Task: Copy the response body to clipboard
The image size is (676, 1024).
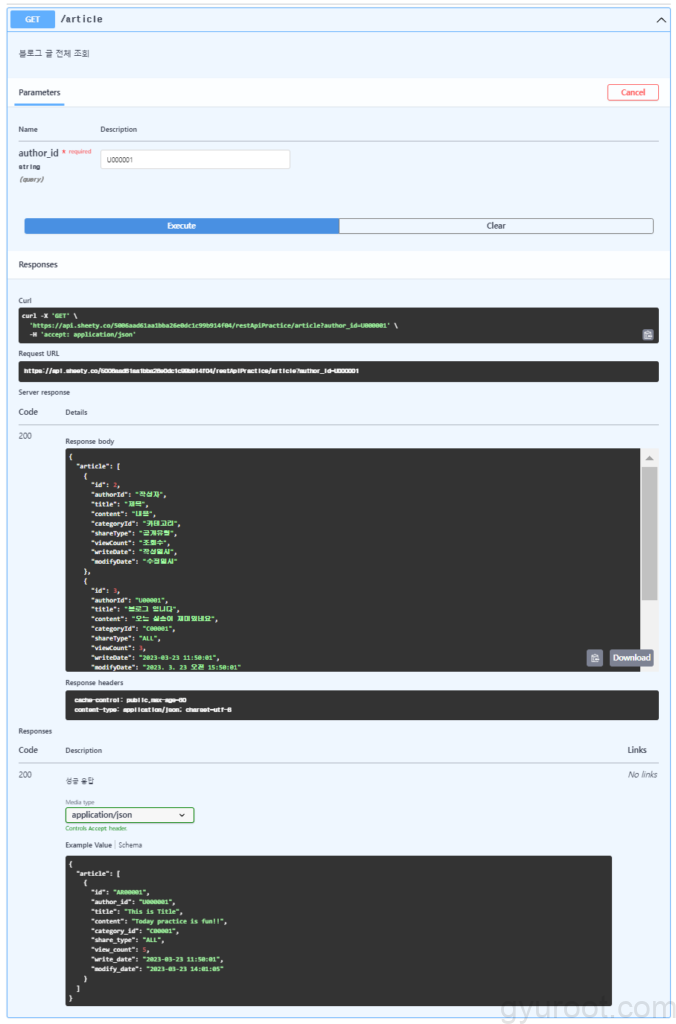Action: point(594,658)
